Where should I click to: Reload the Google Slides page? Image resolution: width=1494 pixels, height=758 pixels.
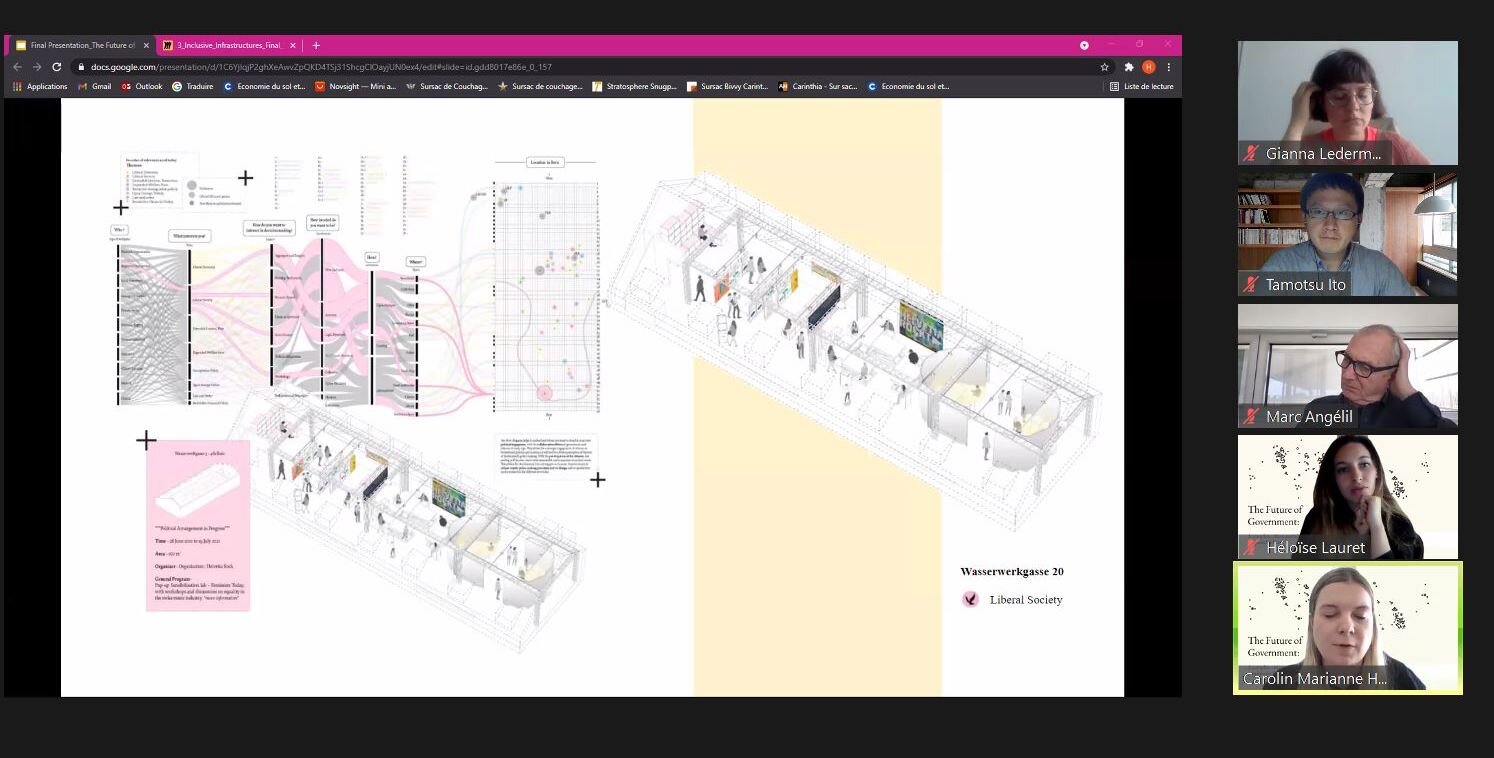56,67
